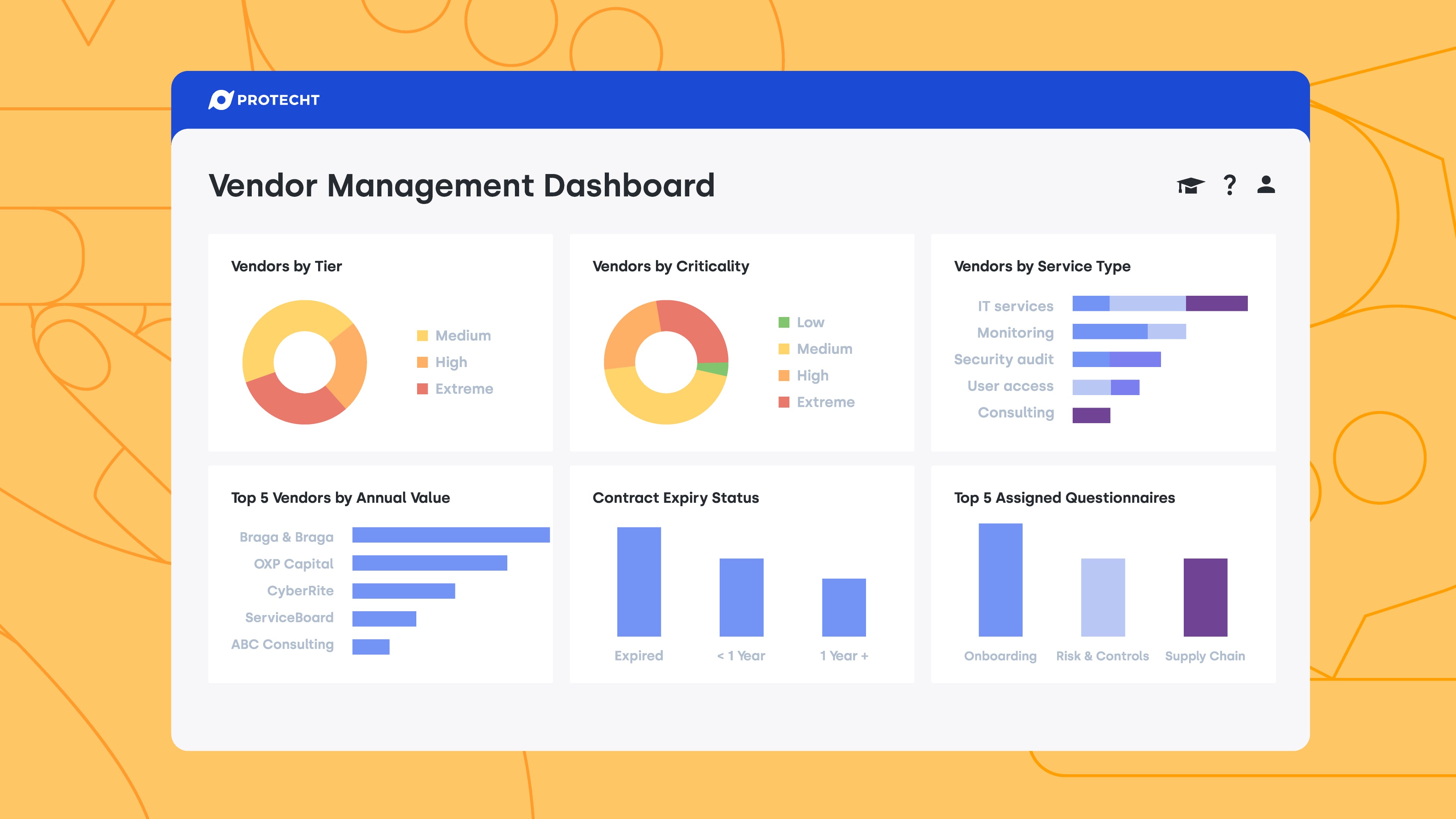
Task: Open the training graduation cap icon
Action: (x=1190, y=185)
